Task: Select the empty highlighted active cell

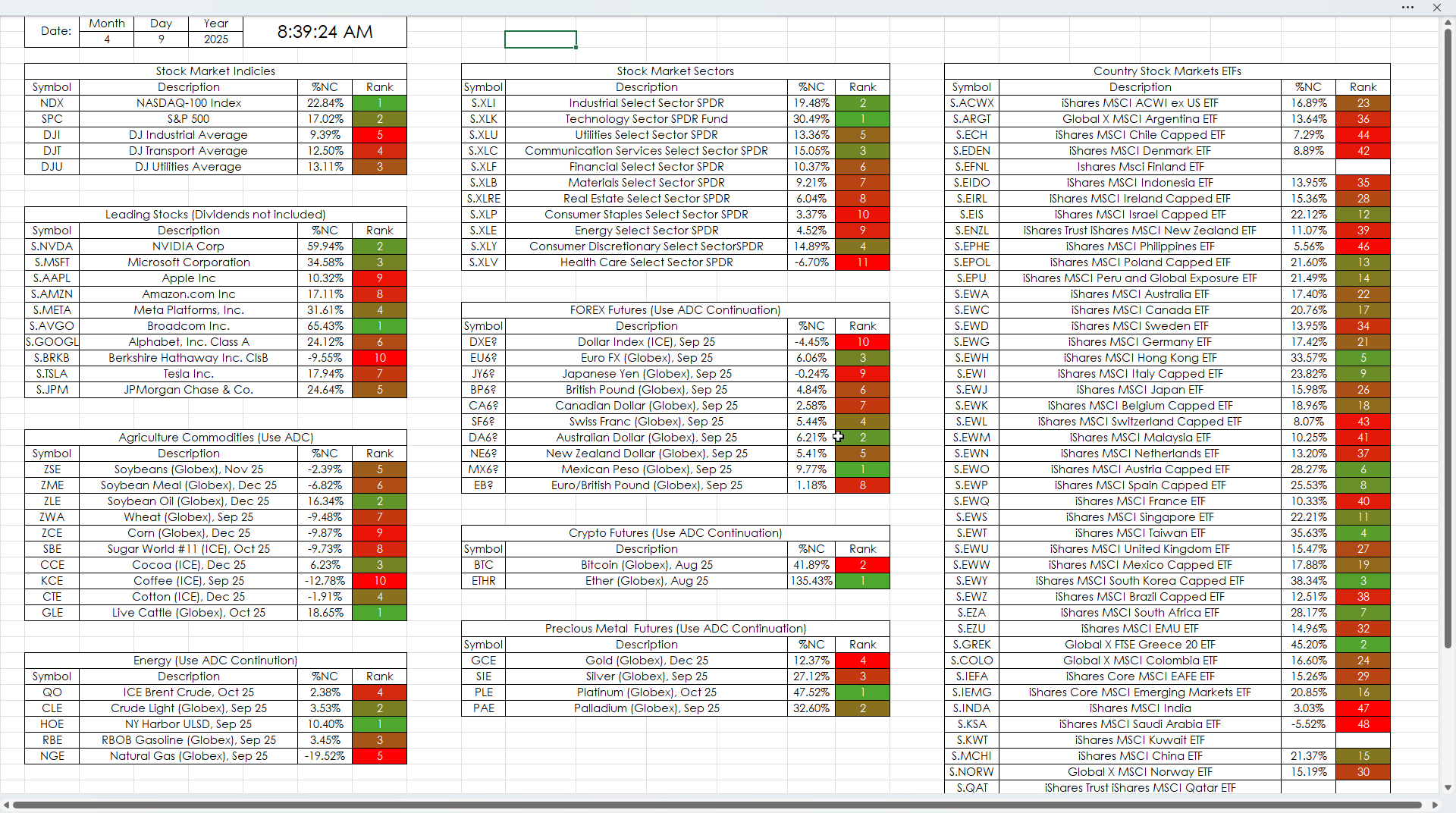Action: 541,39
